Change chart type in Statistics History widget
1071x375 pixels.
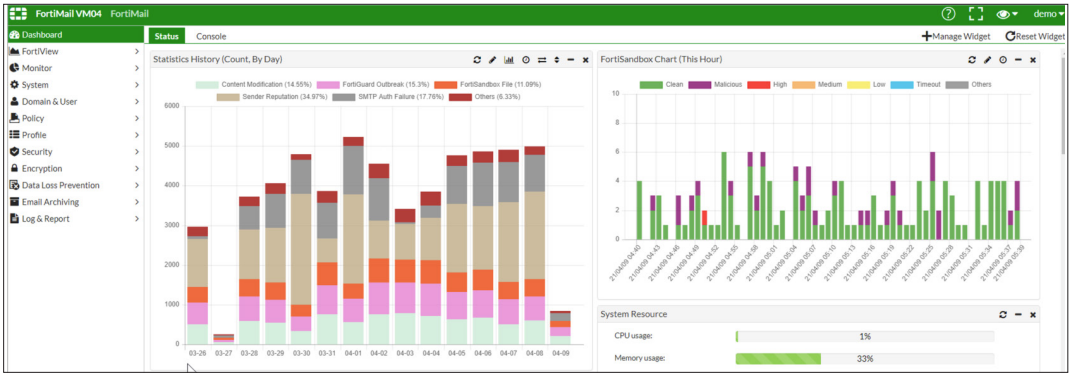coord(509,60)
